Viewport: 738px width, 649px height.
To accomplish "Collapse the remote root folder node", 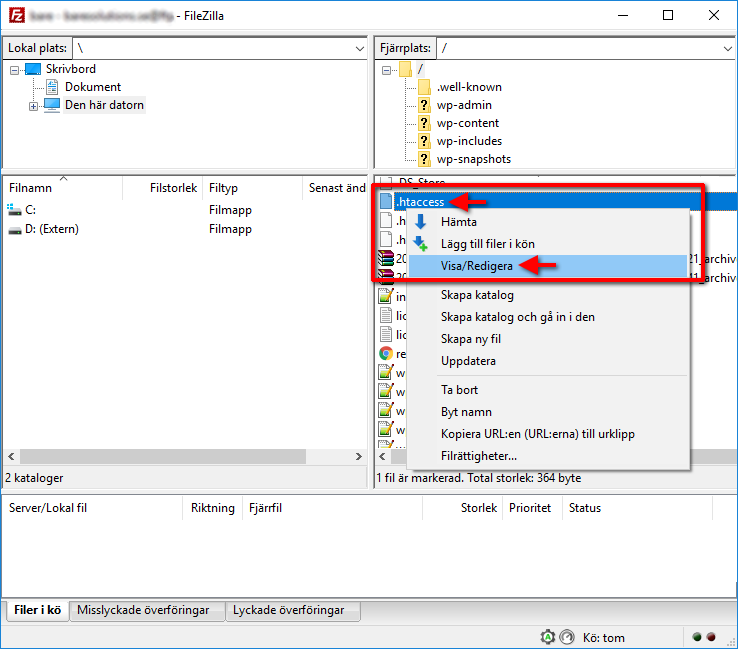I will coord(387,70).
